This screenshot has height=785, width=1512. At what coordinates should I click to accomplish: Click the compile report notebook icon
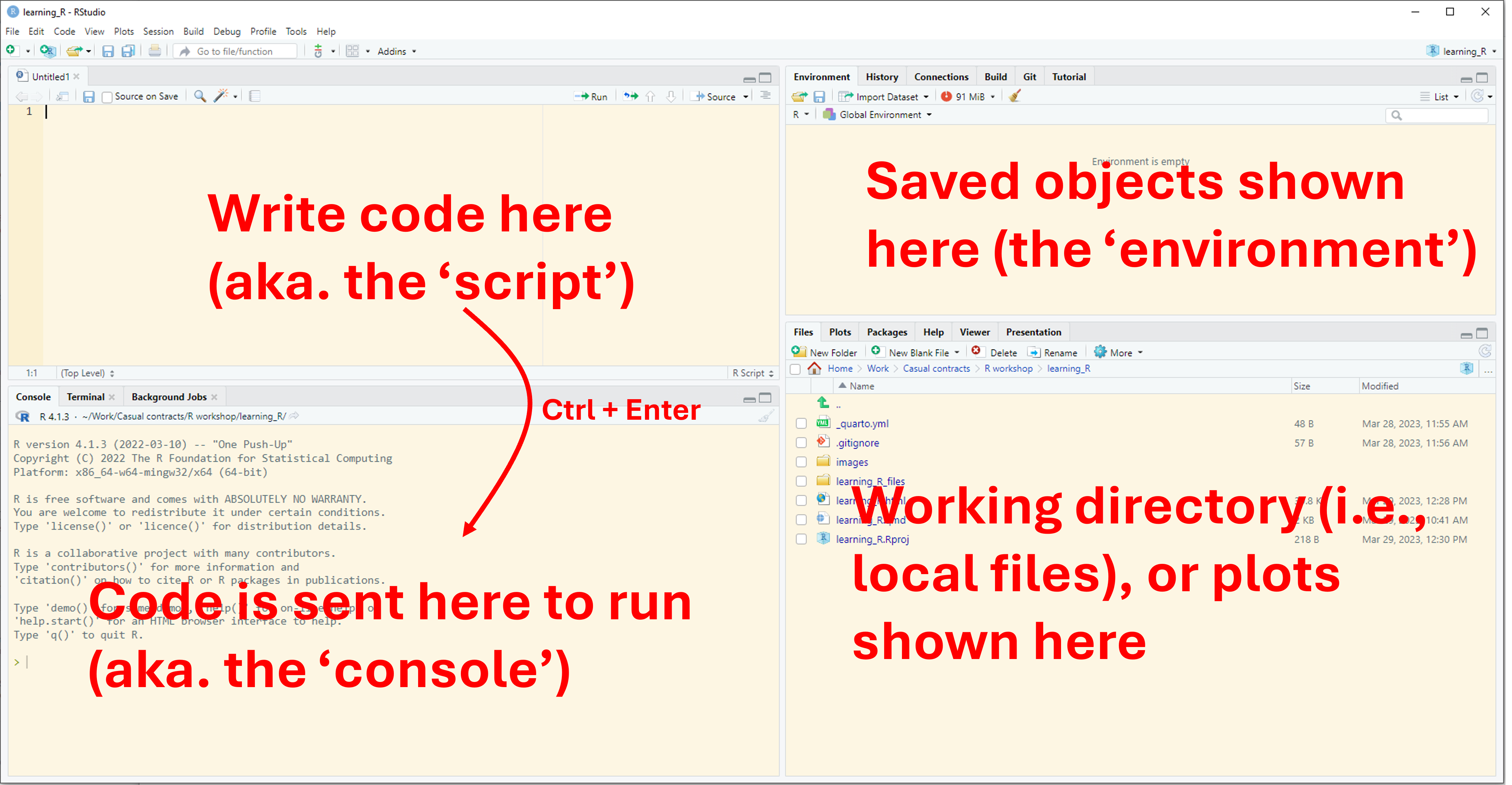point(255,96)
